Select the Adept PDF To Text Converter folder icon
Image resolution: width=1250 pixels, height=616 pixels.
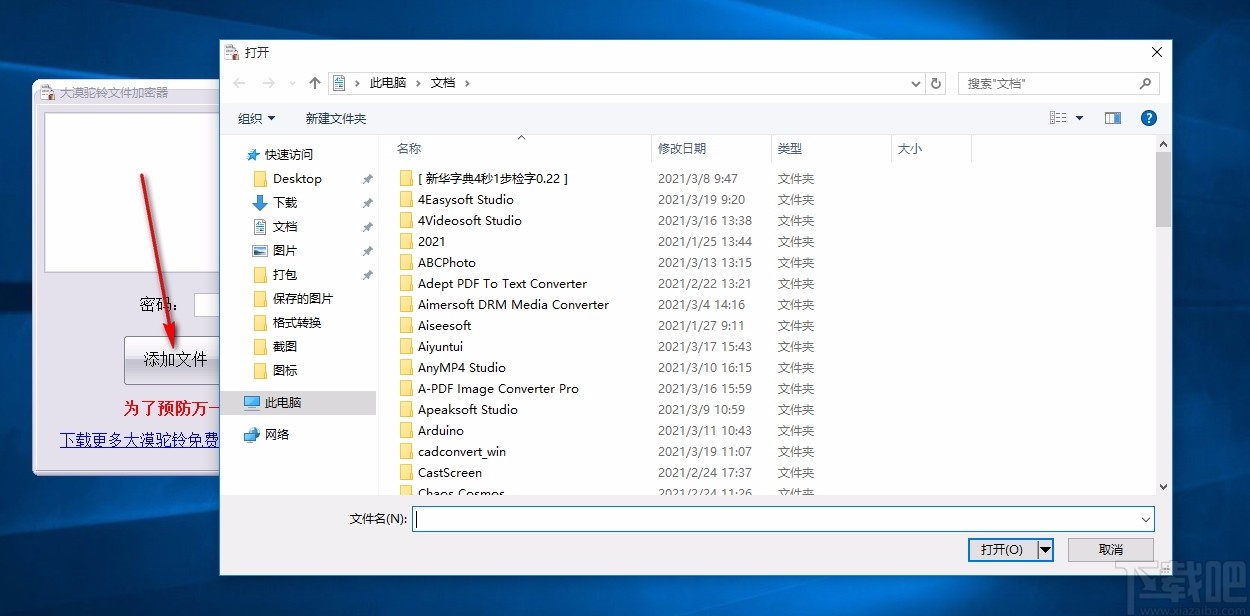pyautogui.click(x=405, y=283)
